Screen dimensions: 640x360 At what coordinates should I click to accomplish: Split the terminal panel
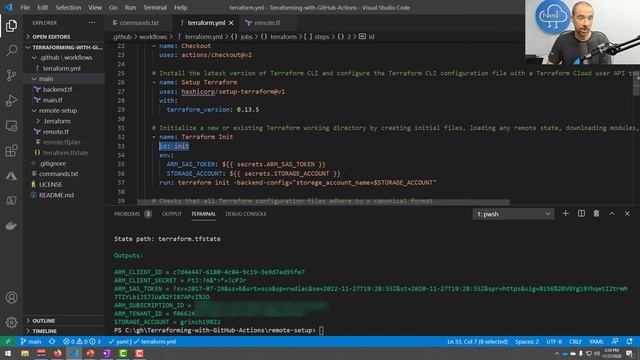tap(581, 213)
